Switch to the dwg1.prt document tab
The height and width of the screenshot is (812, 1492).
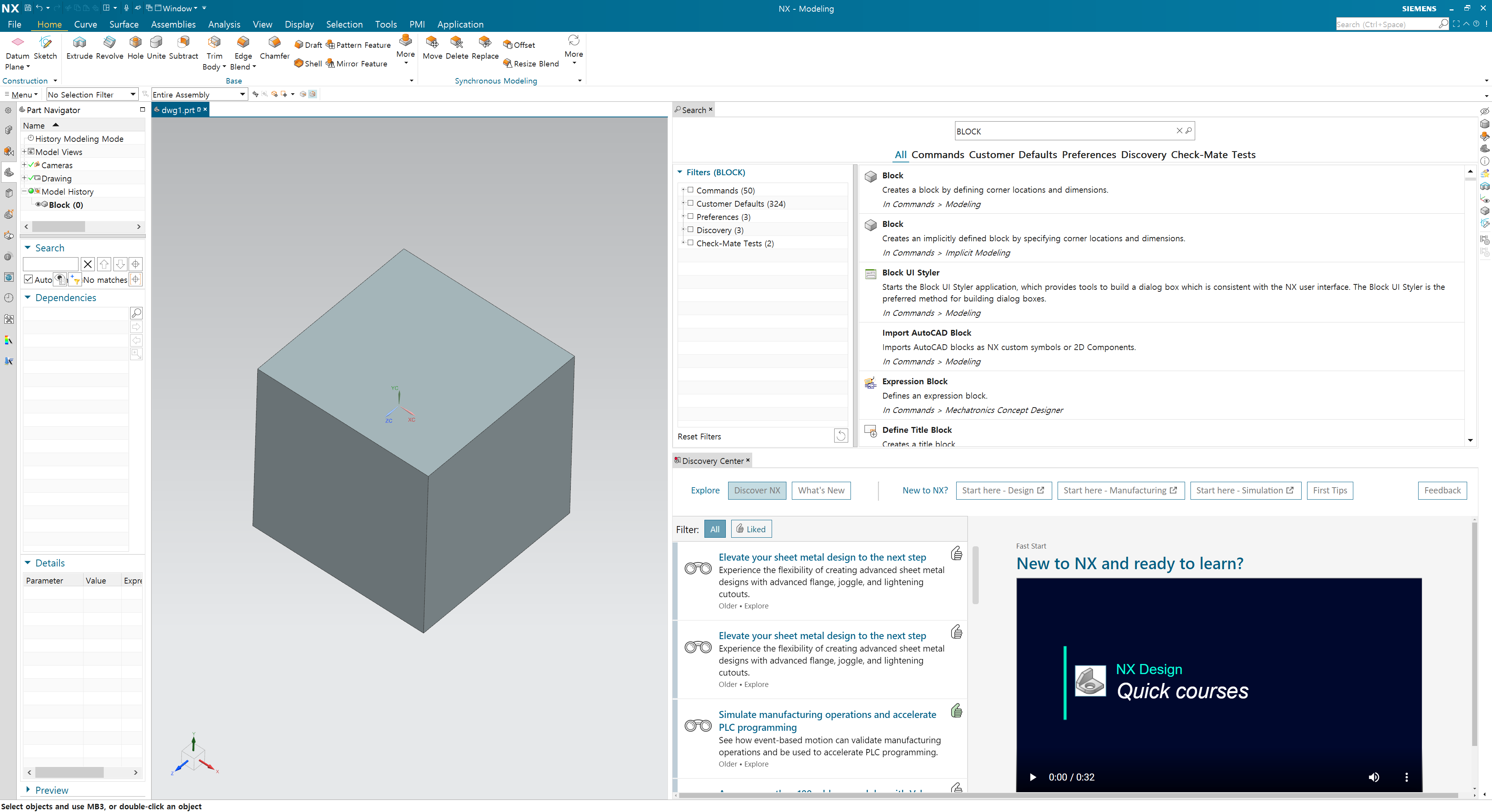[178, 110]
